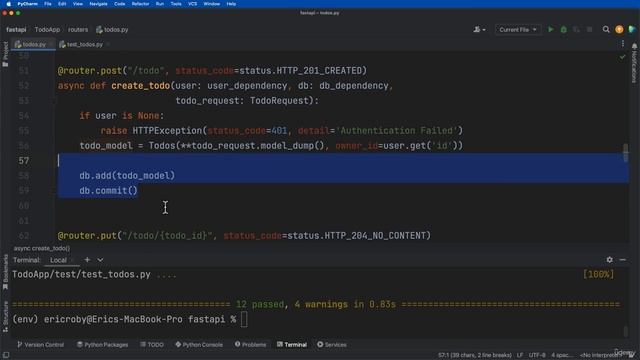Open the View menu
Viewport: 640px width, 360px height.
coord(78,4)
